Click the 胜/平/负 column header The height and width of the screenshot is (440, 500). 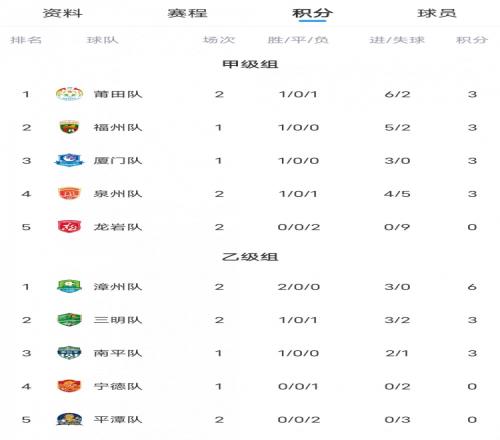[298, 40]
